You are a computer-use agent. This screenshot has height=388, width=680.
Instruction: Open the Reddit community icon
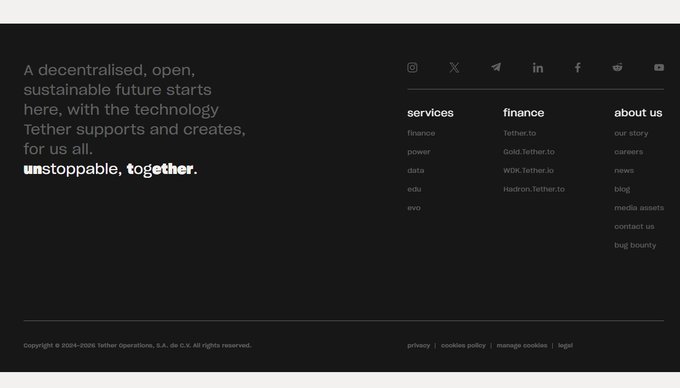click(617, 67)
